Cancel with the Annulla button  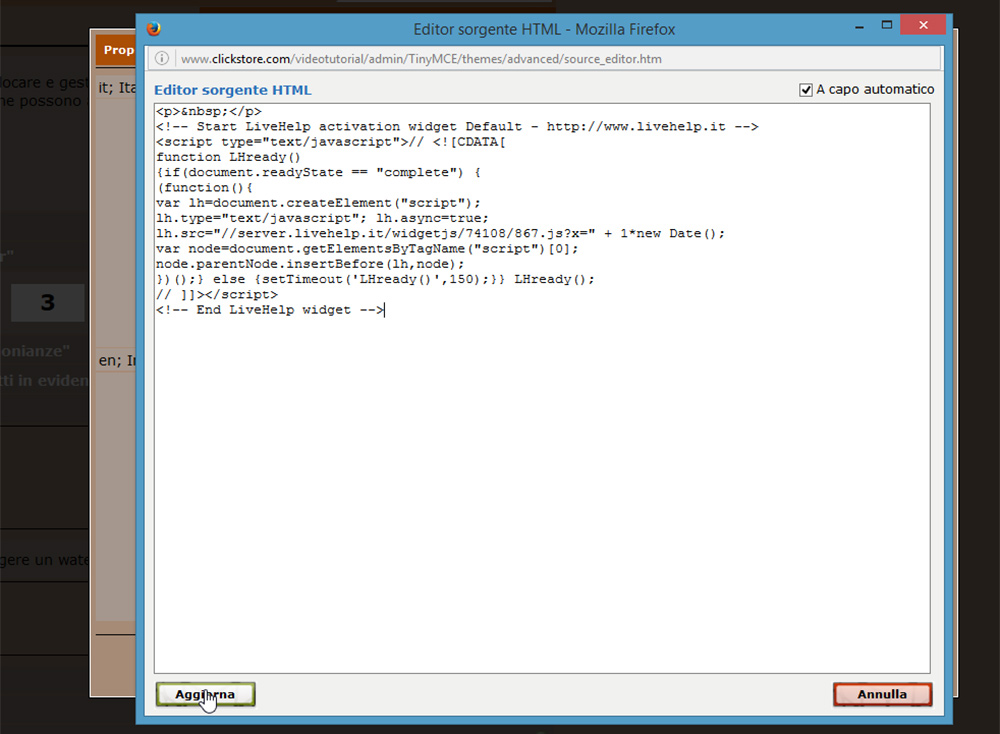[x=882, y=694]
